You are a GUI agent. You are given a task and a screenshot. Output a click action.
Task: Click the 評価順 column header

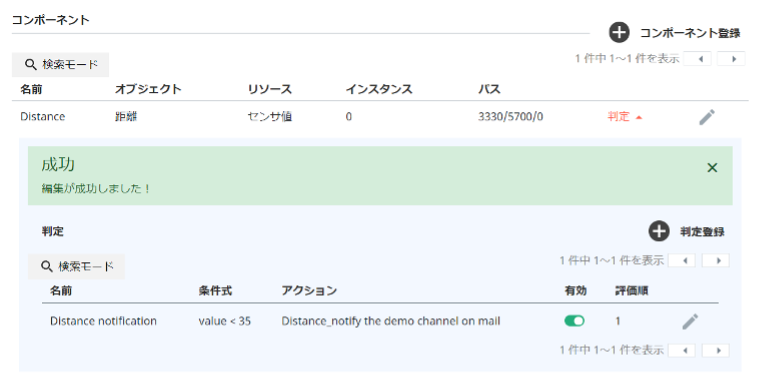point(631,291)
